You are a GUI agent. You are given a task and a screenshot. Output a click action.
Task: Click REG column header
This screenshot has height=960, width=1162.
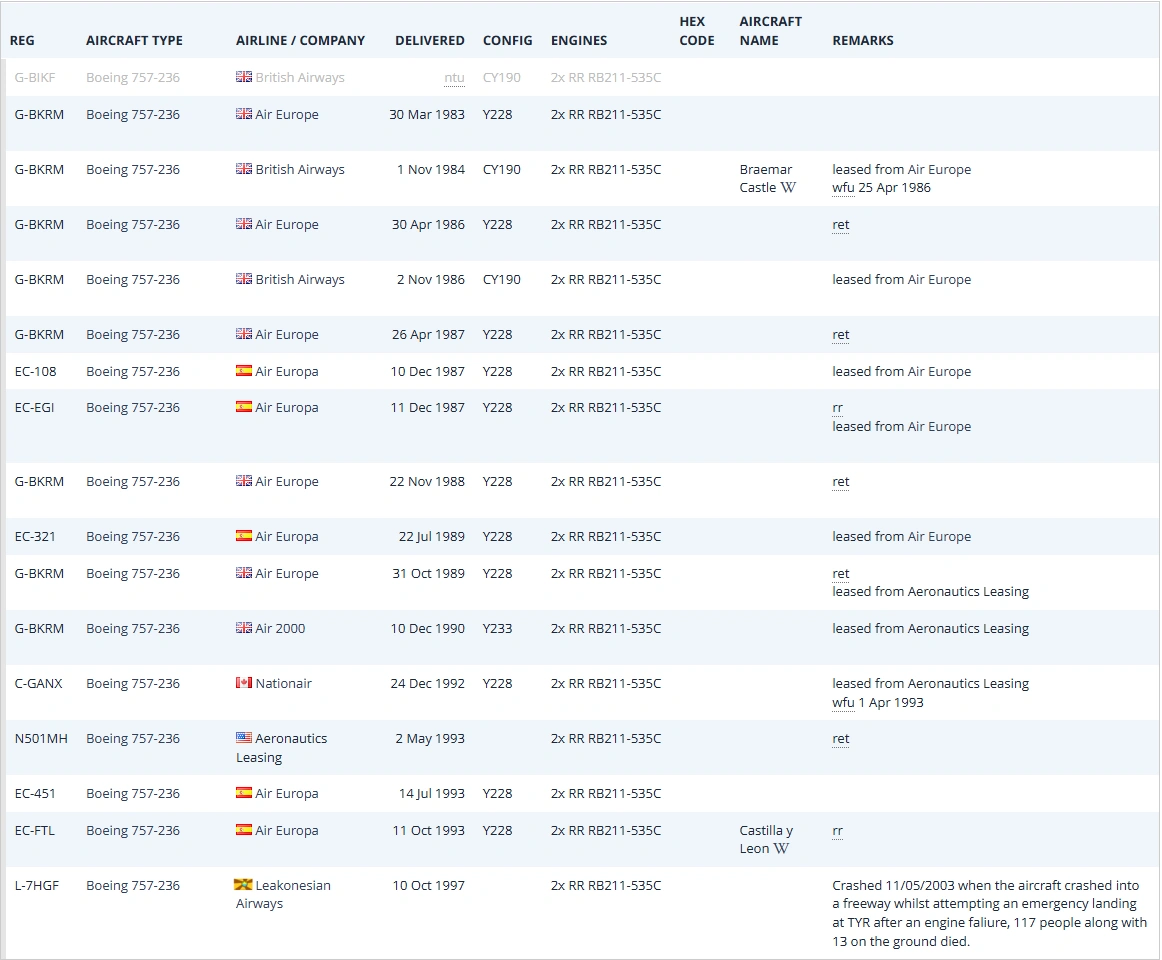[x=22, y=40]
